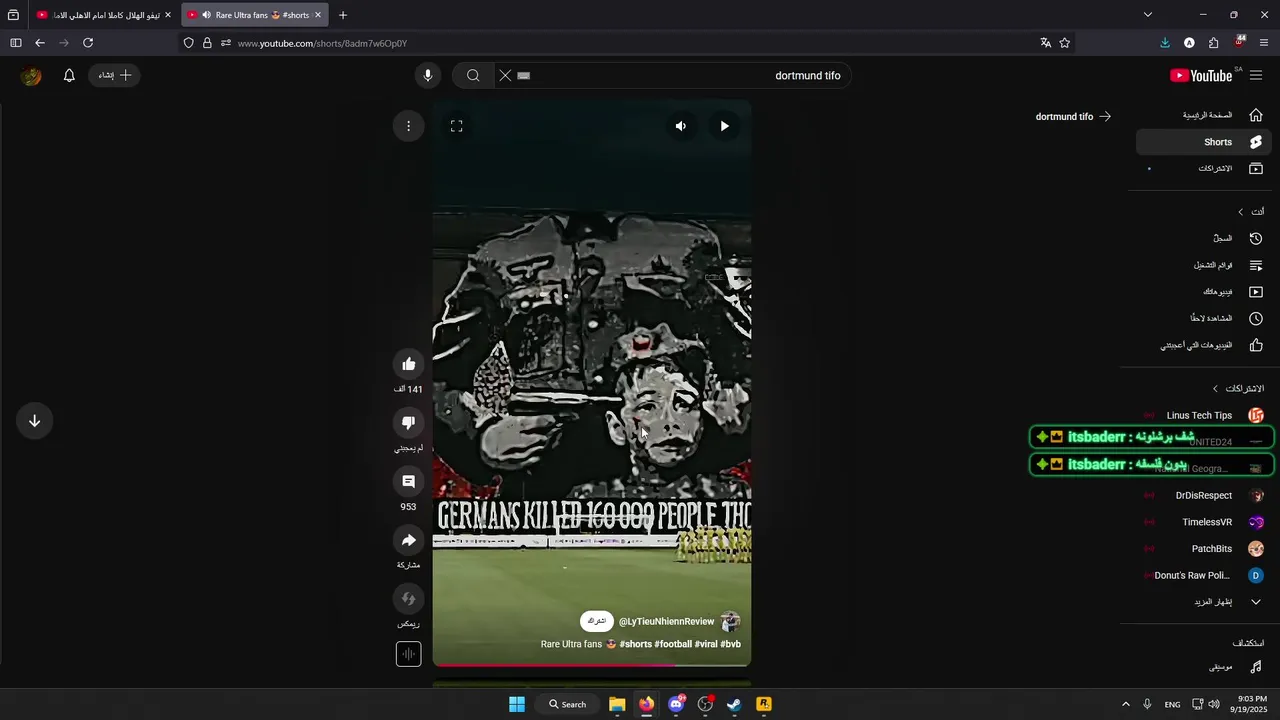Clear the search query with X
The width and height of the screenshot is (1280, 720).
(x=505, y=75)
